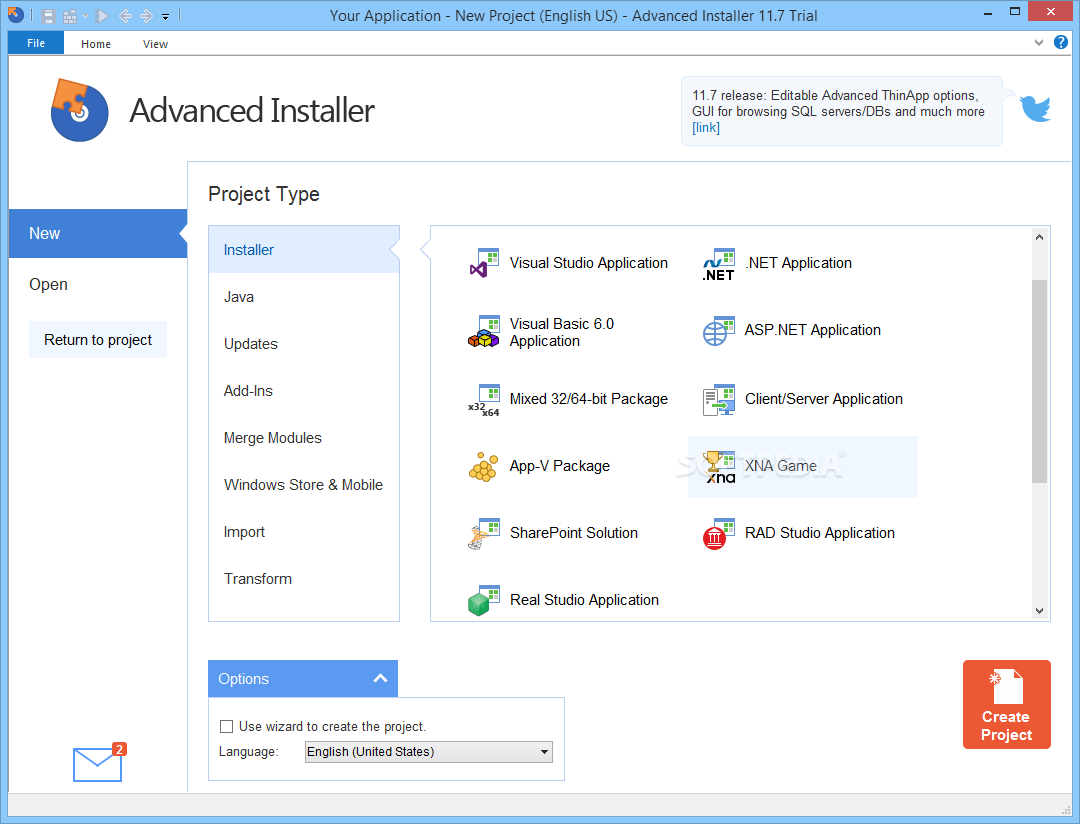Click the Advanced Installer puzzle logo
This screenshot has height=824, width=1080.
pyautogui.click(x=79, y=110)
